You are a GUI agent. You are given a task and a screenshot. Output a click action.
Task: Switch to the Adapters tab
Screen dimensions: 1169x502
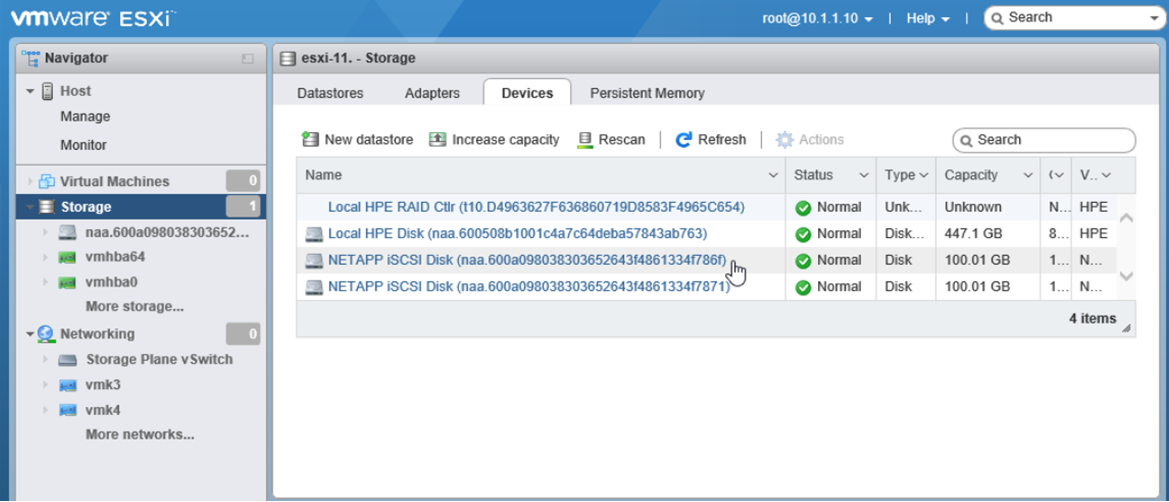432,93
